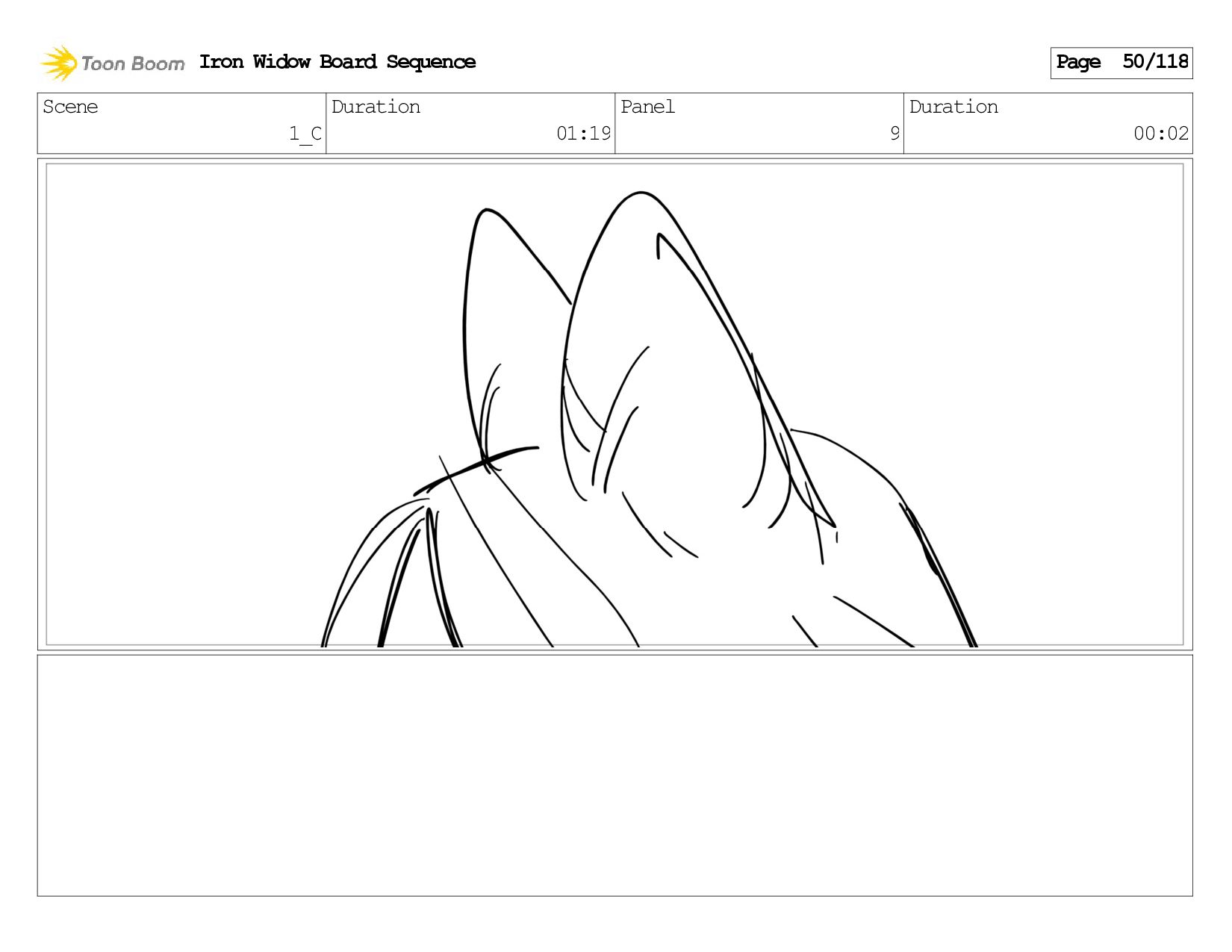Click the storyboard sketch of the ears
The height and width of the screenshot is (952, 1232).
(648, 419)
